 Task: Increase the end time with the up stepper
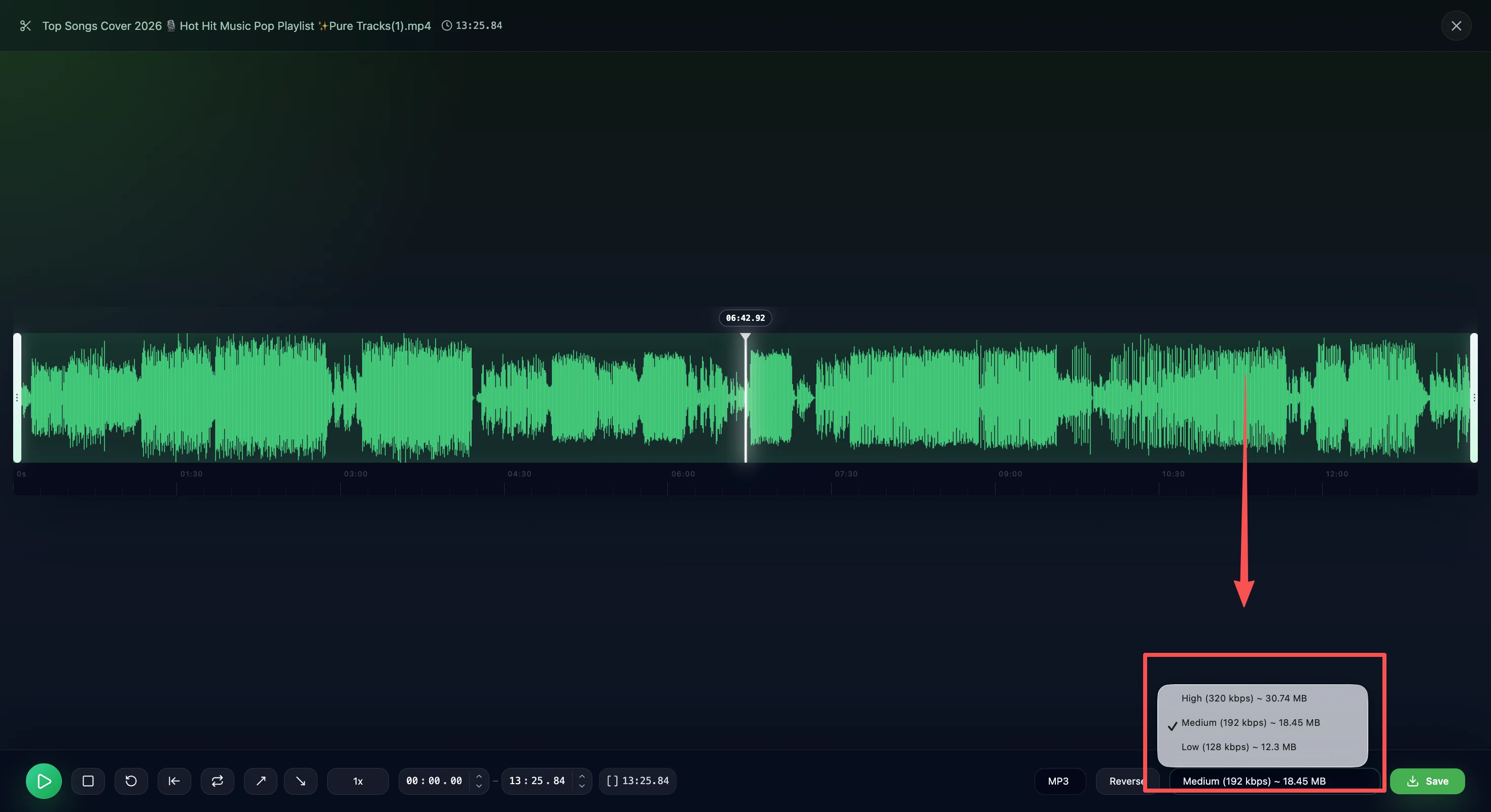point(582,776)
